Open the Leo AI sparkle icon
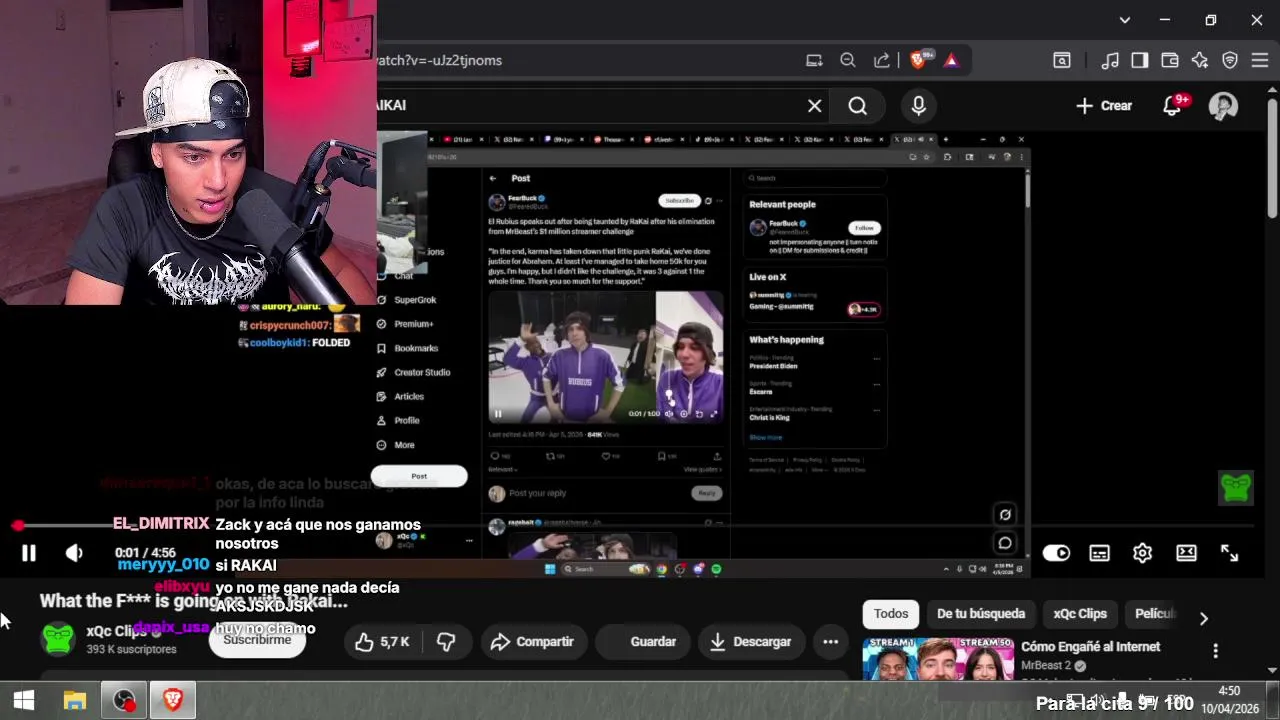 [1200, 60]
